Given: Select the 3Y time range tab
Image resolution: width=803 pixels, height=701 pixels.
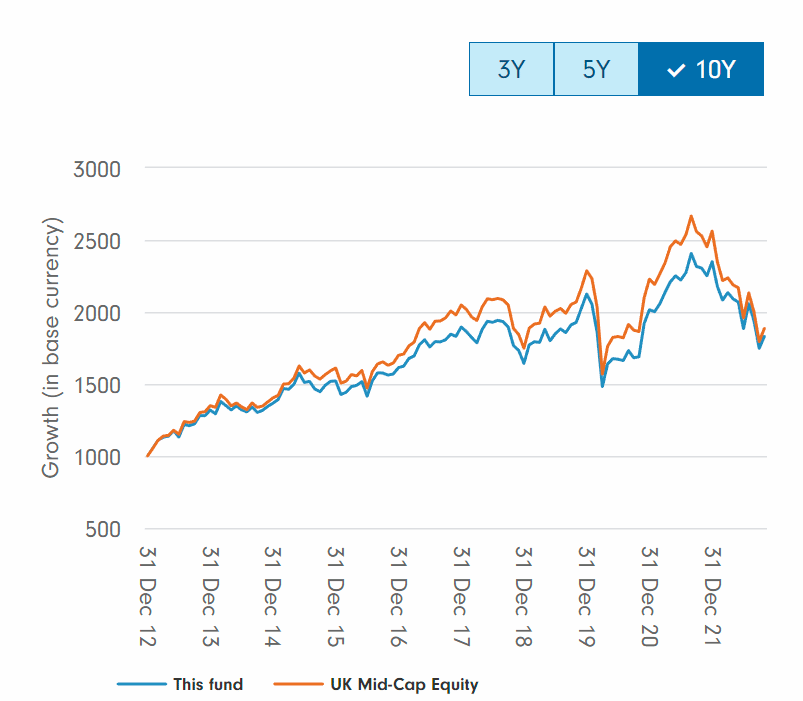Looking at the screenshot, I should 511,69.
